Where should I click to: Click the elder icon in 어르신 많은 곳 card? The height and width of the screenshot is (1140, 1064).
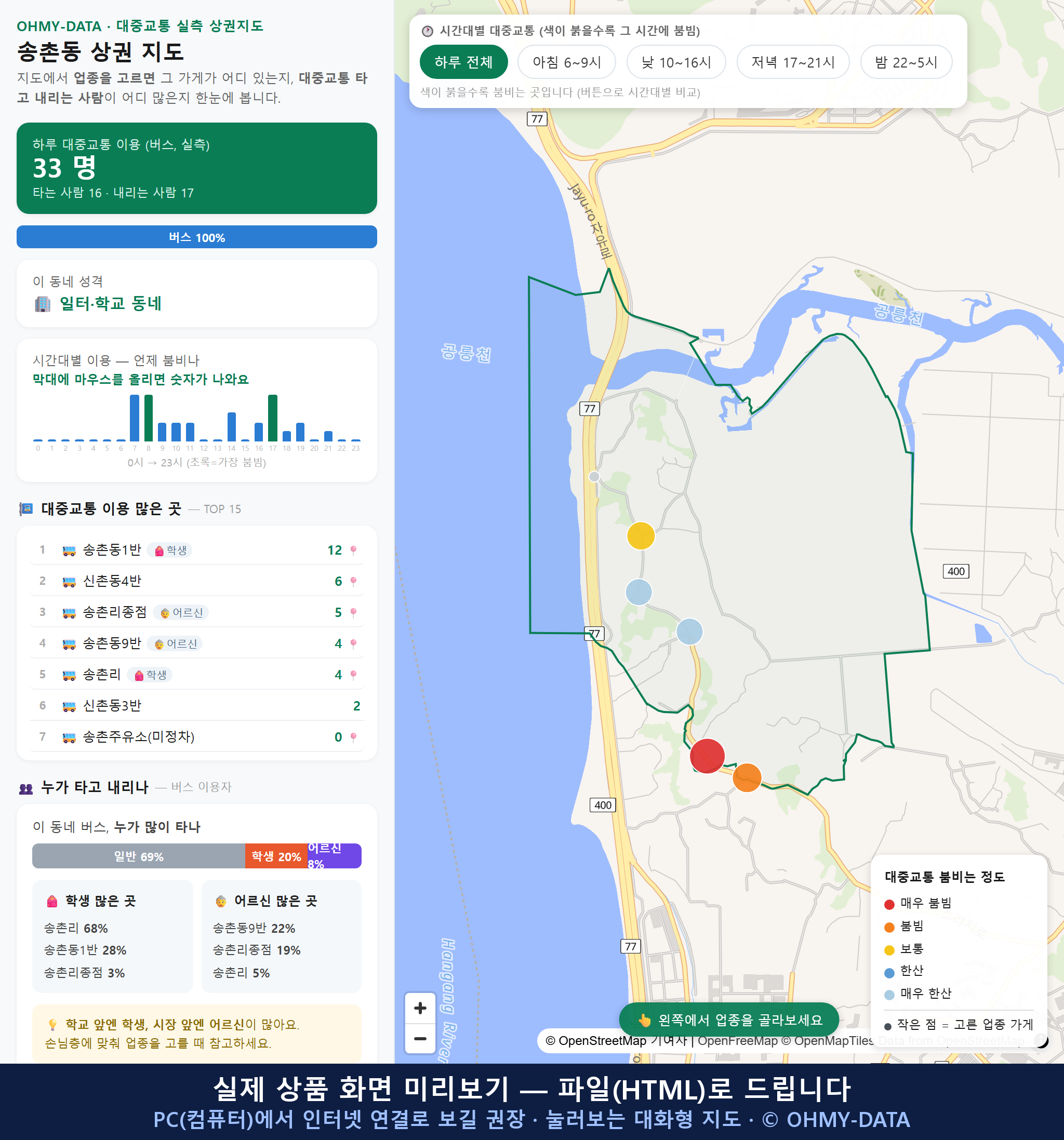point(221,901)
